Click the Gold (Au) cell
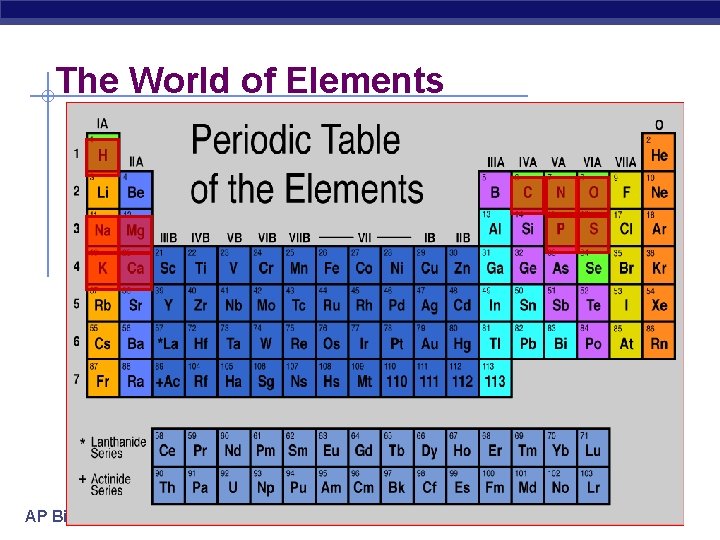Viewport: 720px width, 540px height. tap(430, 341)
